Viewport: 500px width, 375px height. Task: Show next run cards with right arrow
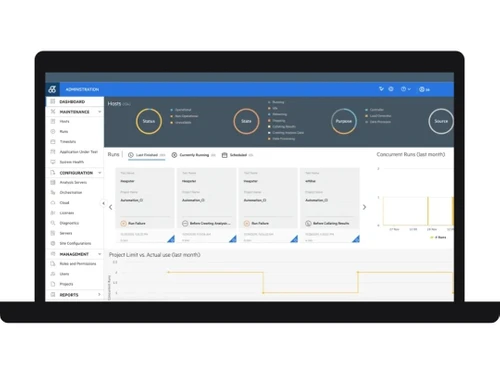click(x=364, y=207)
